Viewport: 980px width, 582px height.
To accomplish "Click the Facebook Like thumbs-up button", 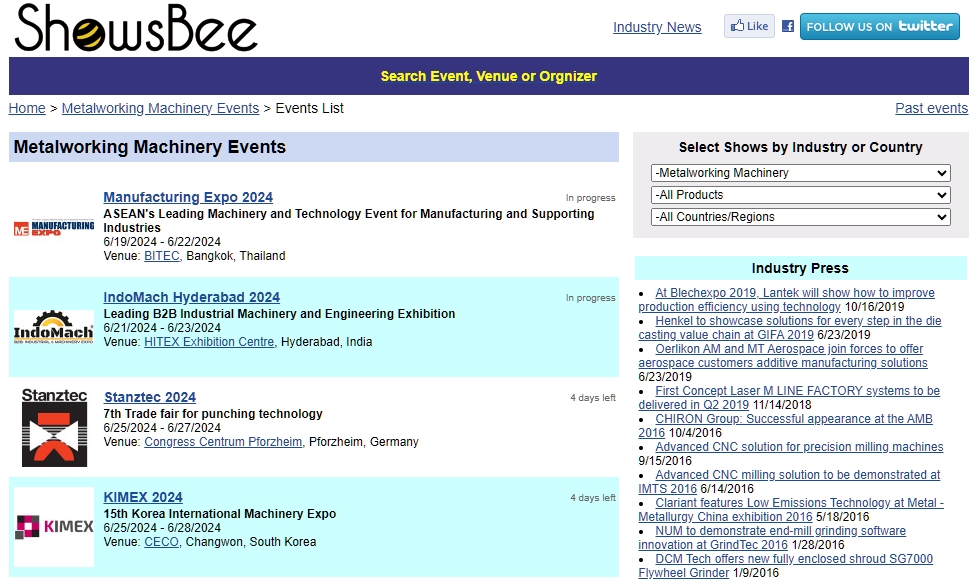I will point(749,26).
